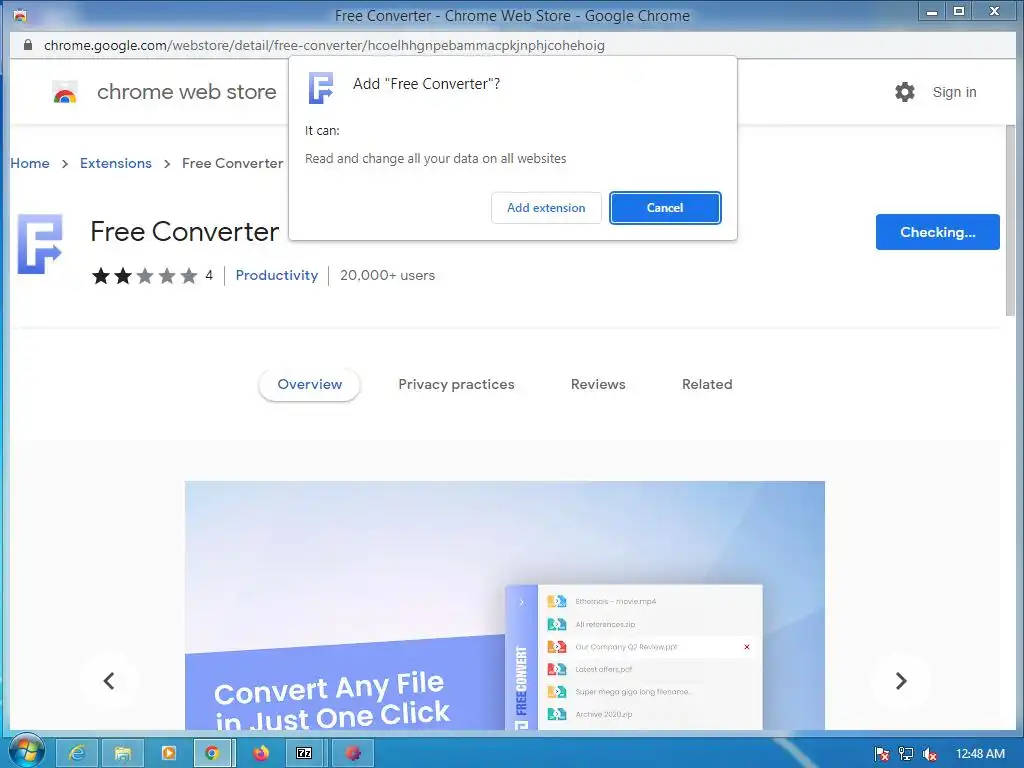The width and height of the screenshot is (1024, 768).
Task: Click the chrome web store title text
Action: (x=187, y=92)
